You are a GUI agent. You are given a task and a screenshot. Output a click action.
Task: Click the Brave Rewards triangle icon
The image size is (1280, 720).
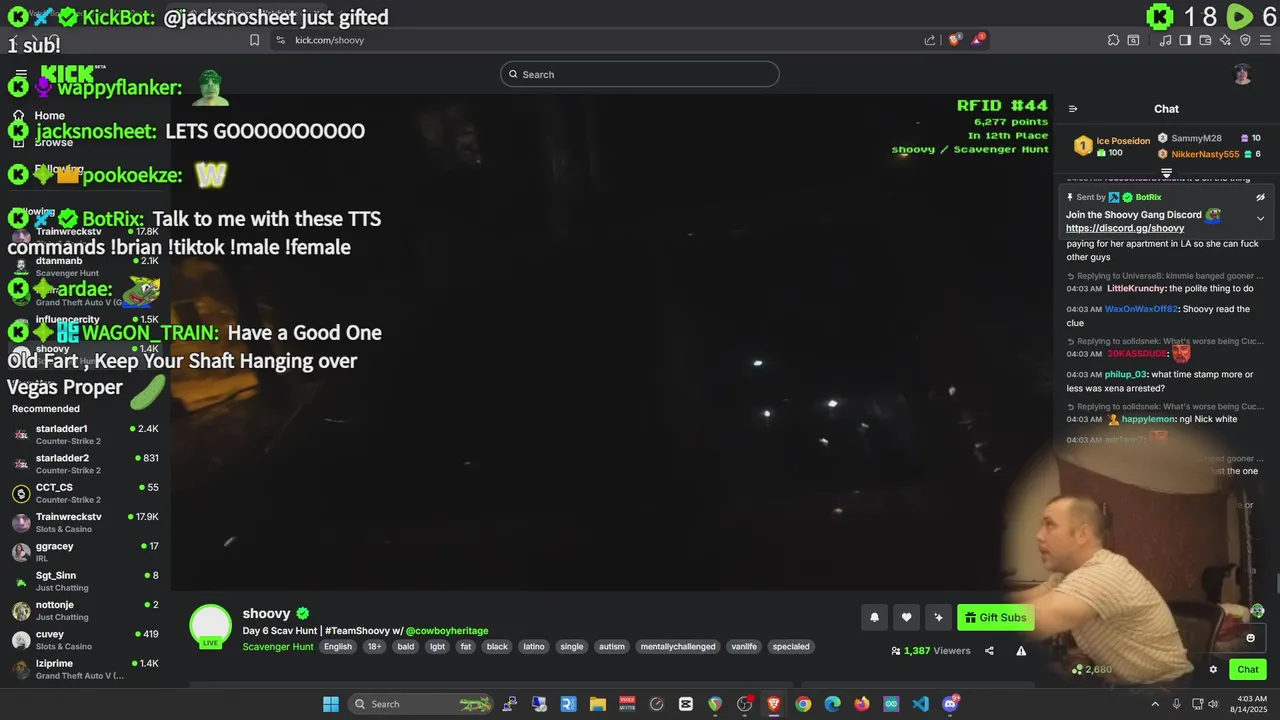pyautogui.click(x=978, y=39)
